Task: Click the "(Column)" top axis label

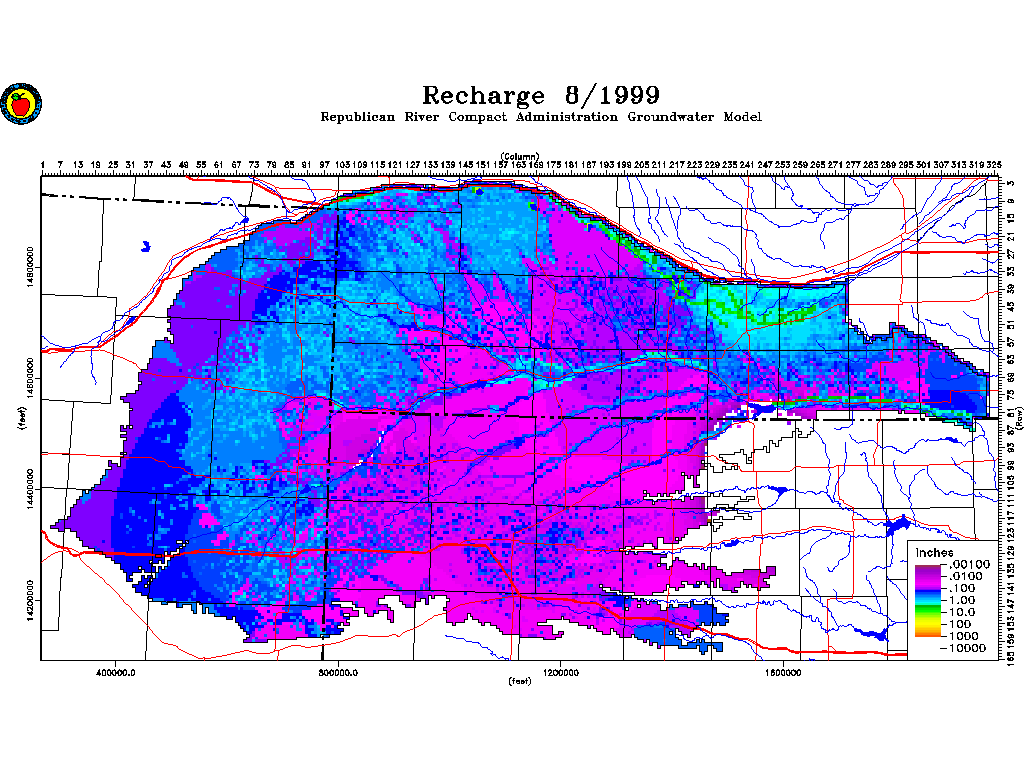Action: [x=520, y=156]
